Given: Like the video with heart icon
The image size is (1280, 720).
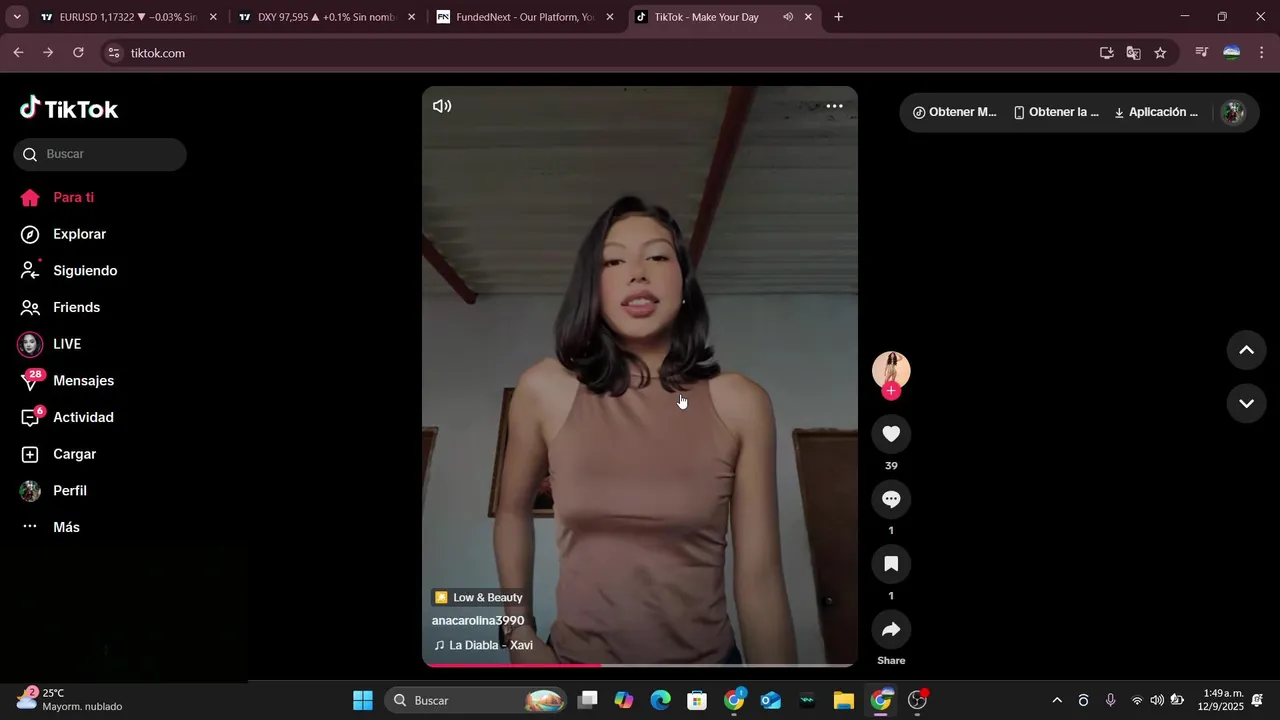Looking at the screenshot, I should 891,434.
